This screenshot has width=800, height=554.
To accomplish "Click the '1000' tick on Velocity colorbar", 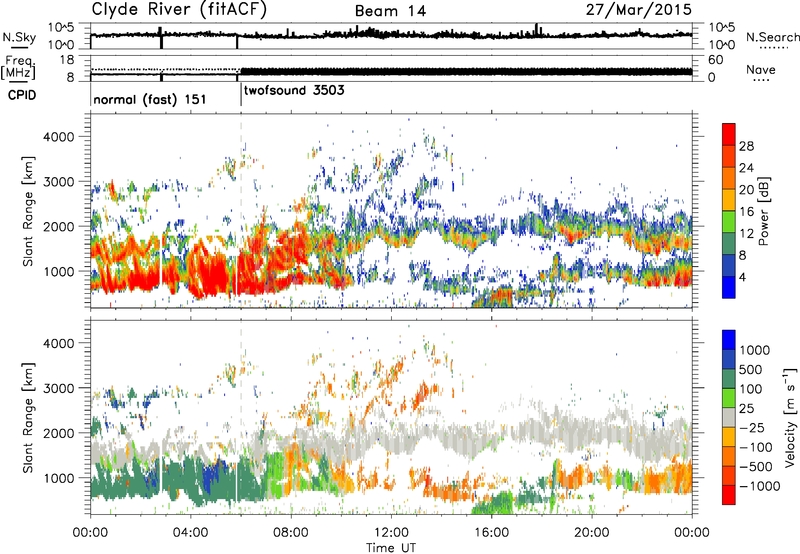I will [x=755, y=350].
